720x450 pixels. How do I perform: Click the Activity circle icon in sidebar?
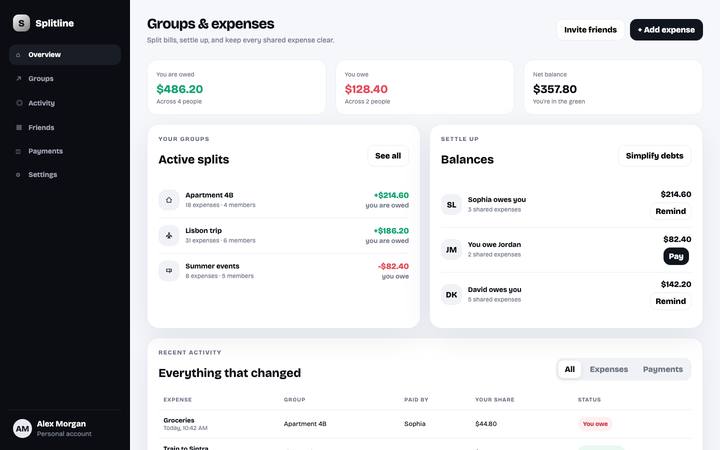click(x=19, y=103)
